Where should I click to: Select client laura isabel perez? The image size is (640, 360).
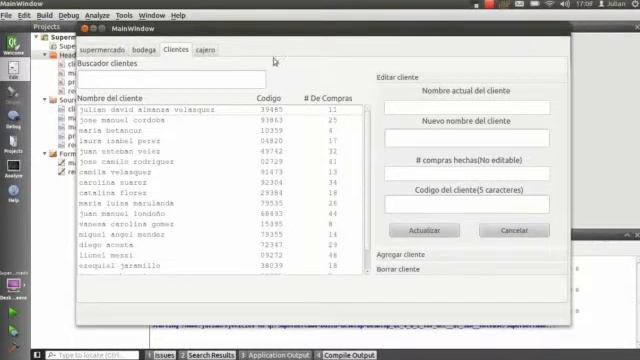click(x=220, y=141)
